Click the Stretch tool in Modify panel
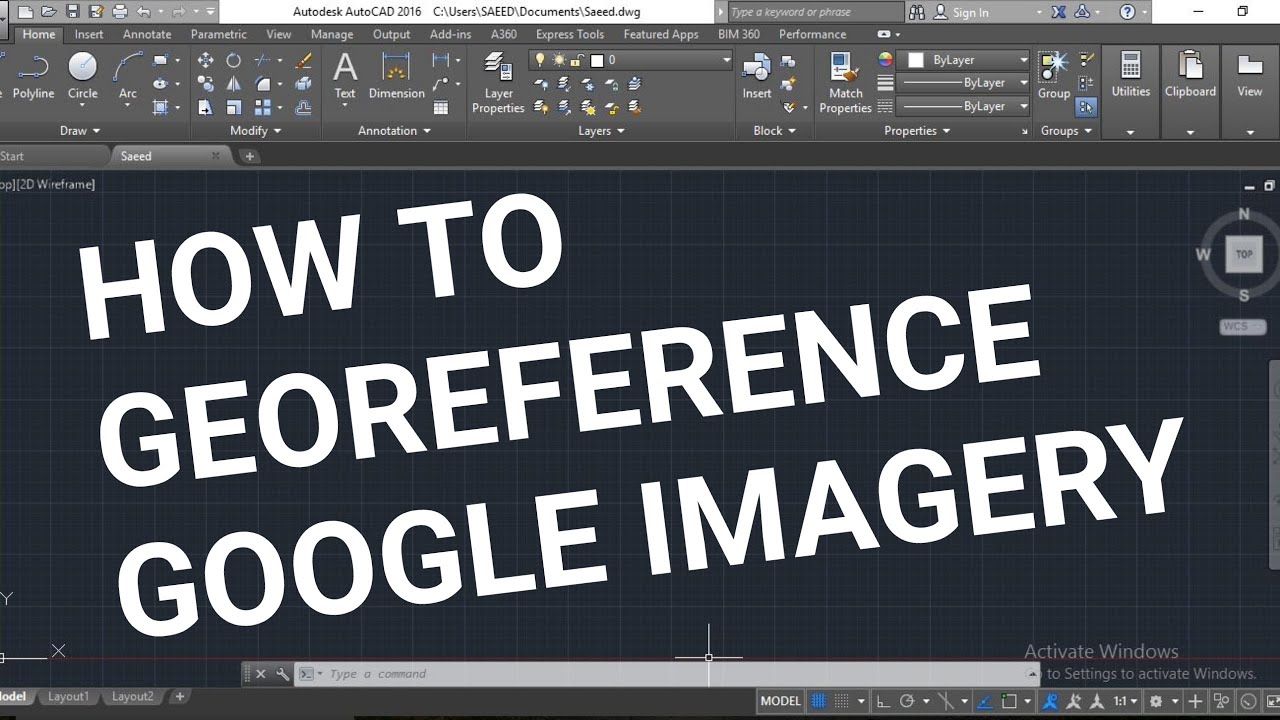Viewport: 1280px width, 720px height. pyautogui.click(x=205, y=107)
